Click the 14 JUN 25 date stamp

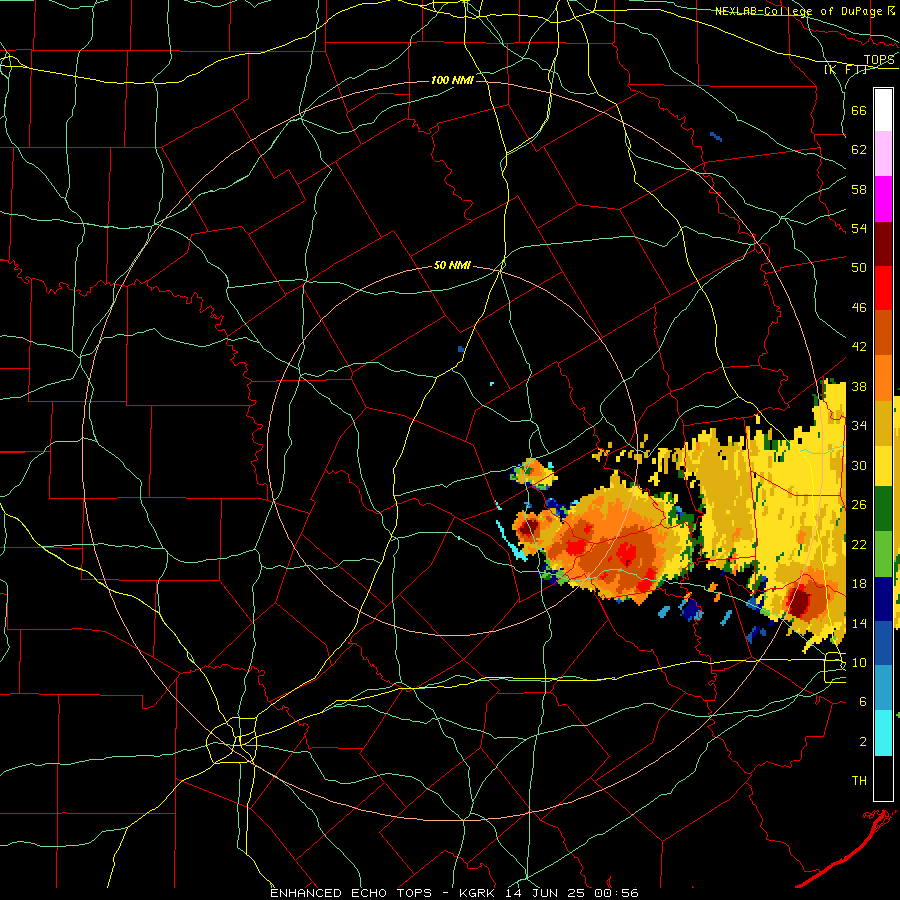tap(548, 893)
